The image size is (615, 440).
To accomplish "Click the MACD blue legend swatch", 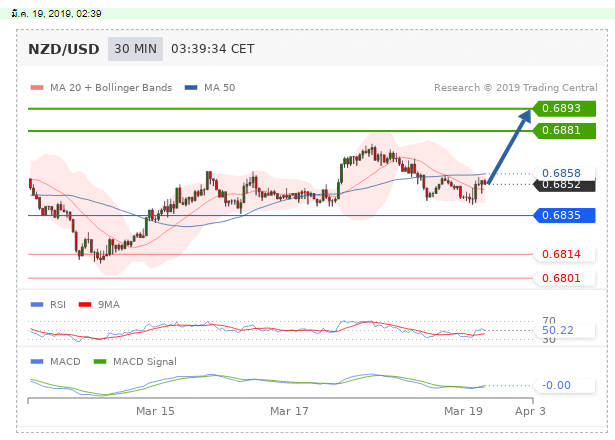I will (x=37, y=361).
